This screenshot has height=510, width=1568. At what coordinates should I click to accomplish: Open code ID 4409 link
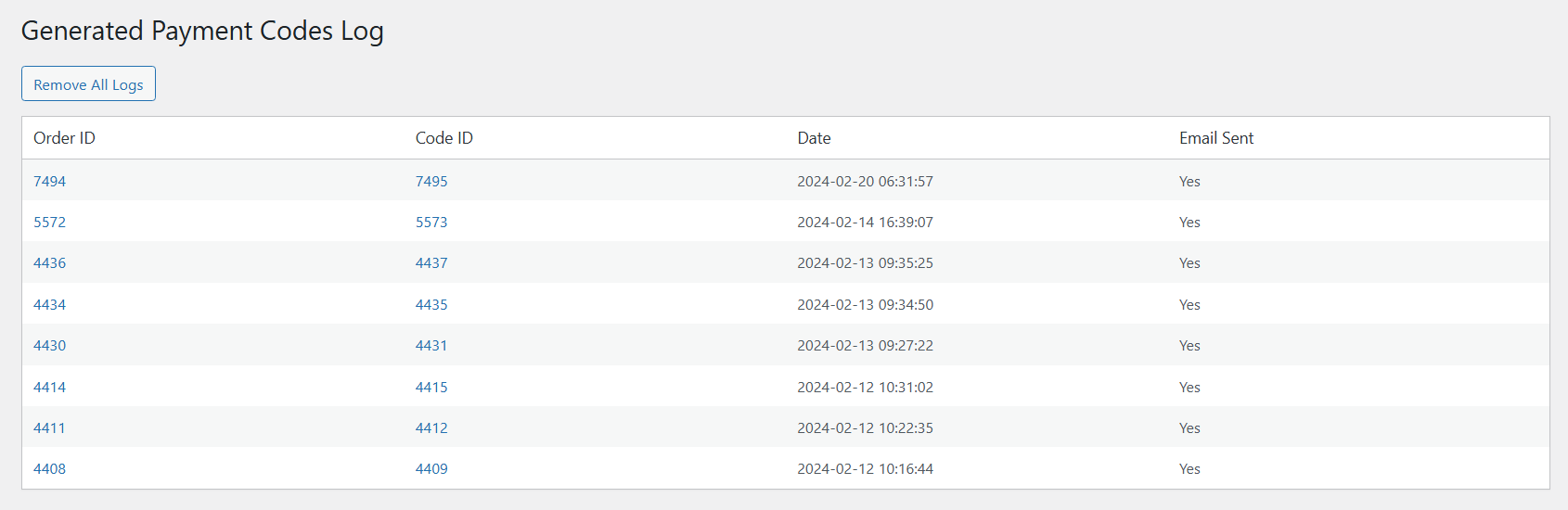431,469
